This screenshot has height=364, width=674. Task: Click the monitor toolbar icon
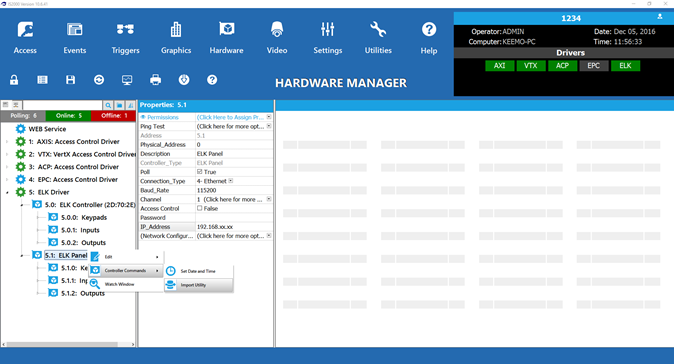click(127, 80)
